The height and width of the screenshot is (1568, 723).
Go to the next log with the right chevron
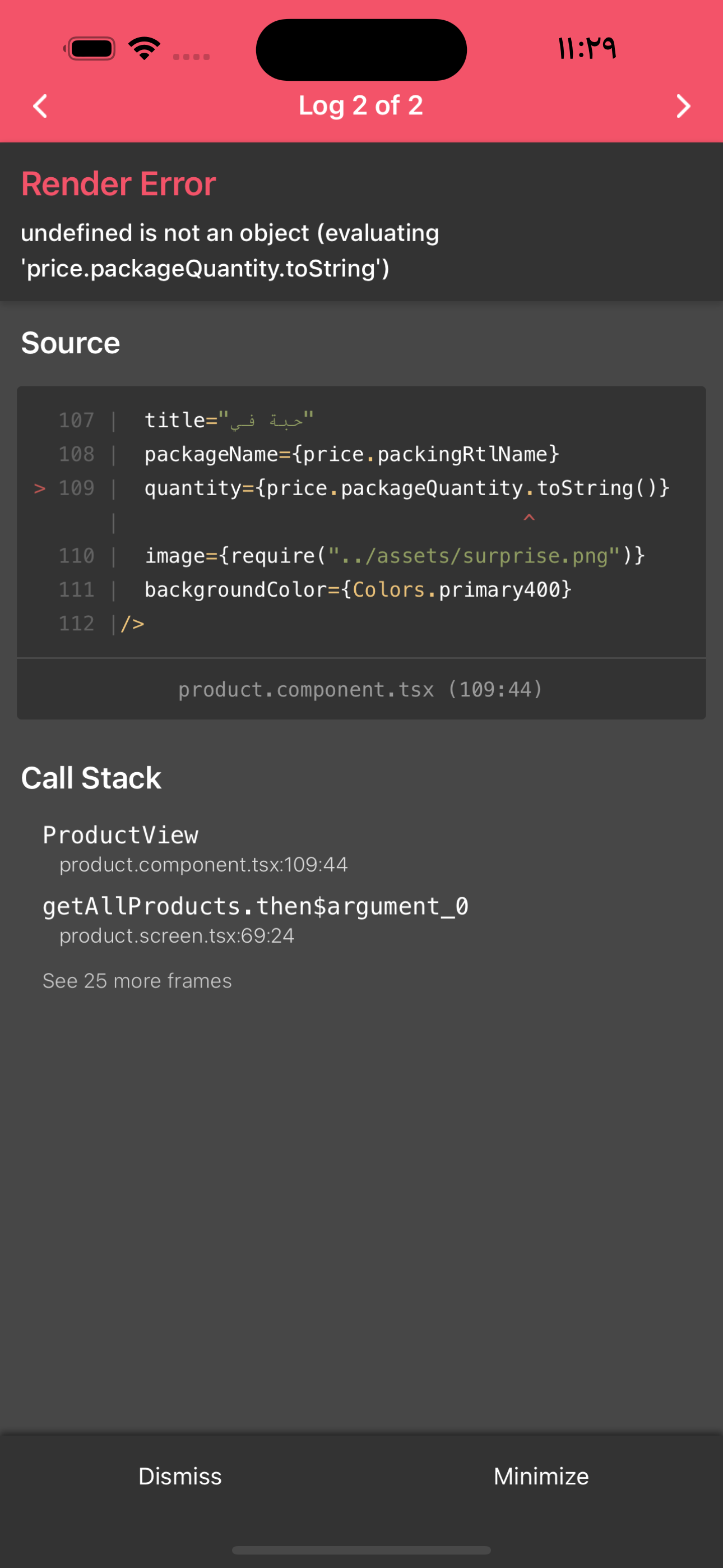click(x=683, y=106)
